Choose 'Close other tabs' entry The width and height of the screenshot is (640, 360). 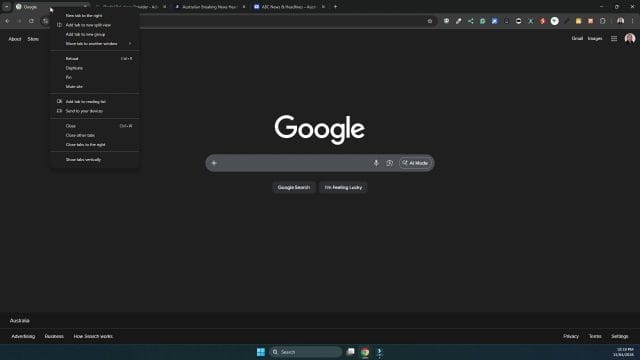[x=95, y=135]
